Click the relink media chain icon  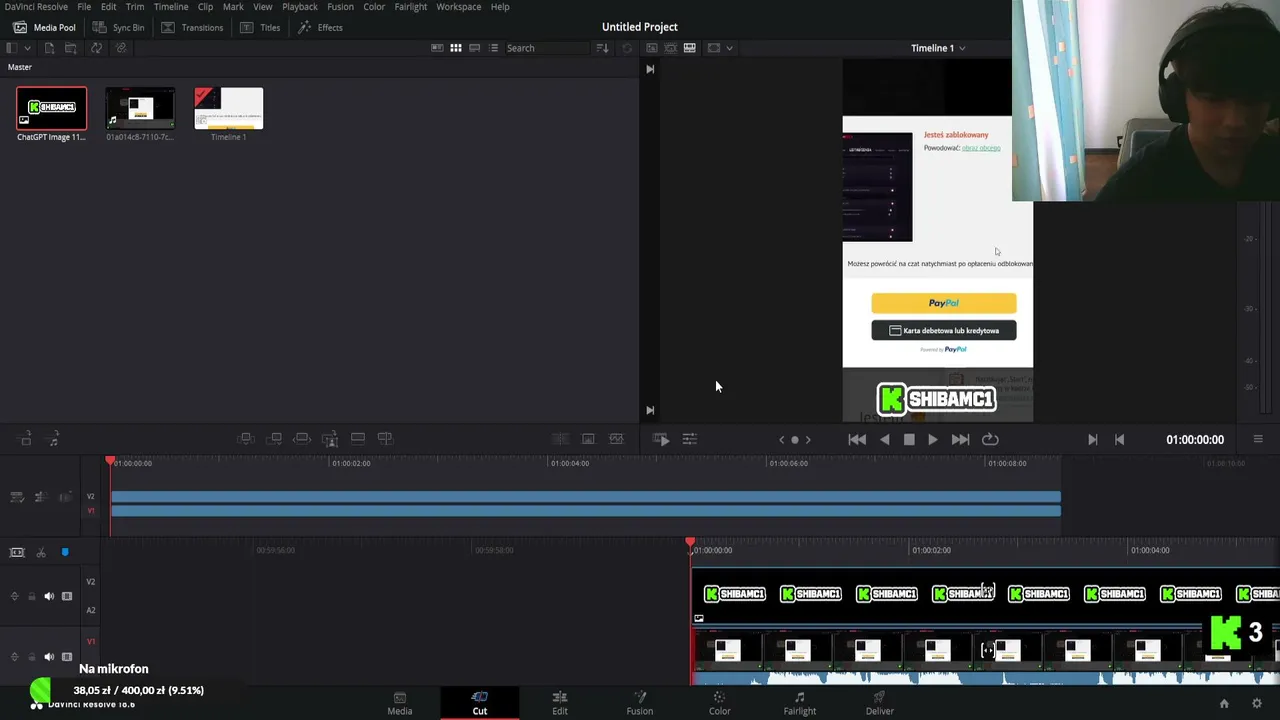pos(121,48)
